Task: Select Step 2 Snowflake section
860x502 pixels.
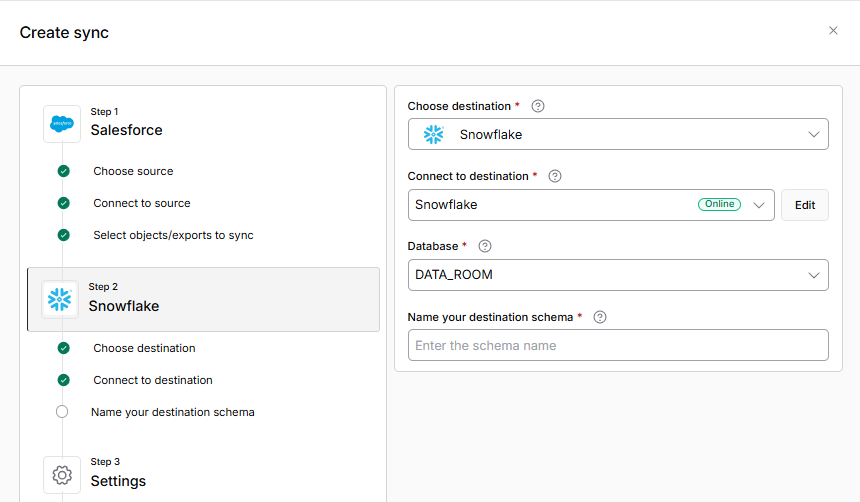Action: point(203,300)
